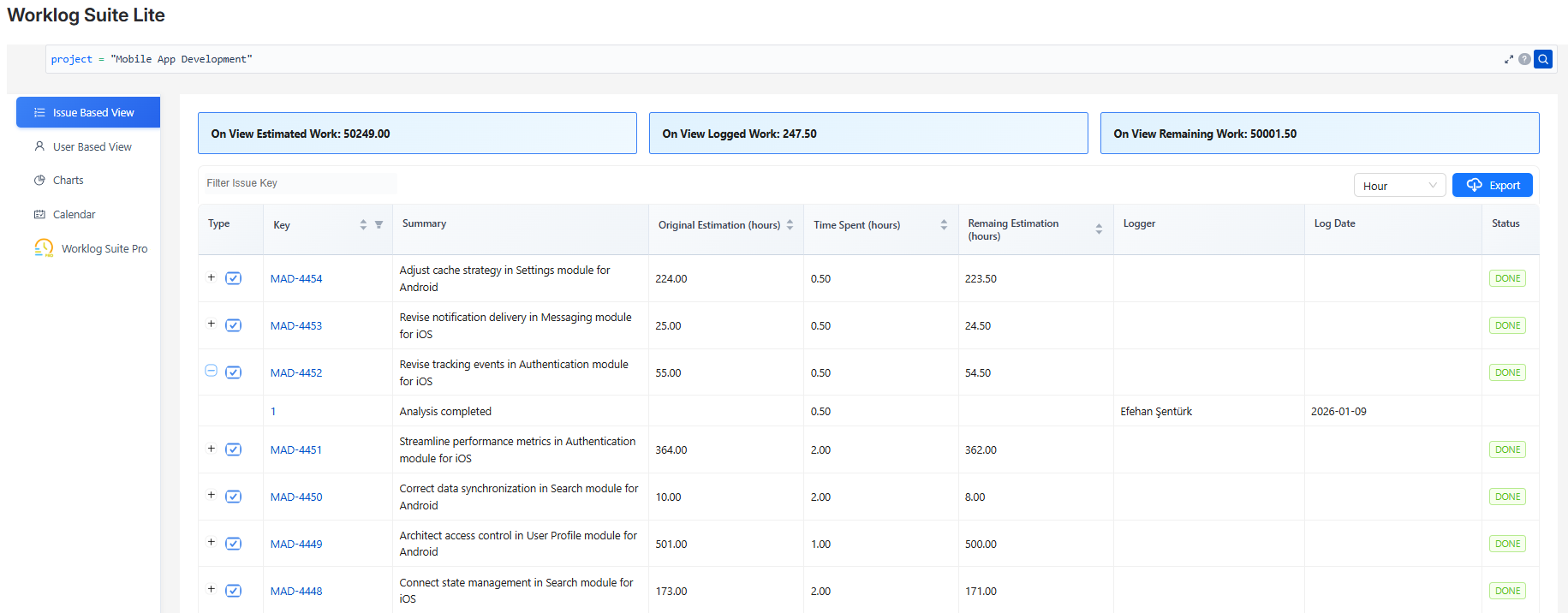This screenshot has width=1568, height=613.
Task: Collapse the MAD-4452 worklog row
Action: coord(211,371)
